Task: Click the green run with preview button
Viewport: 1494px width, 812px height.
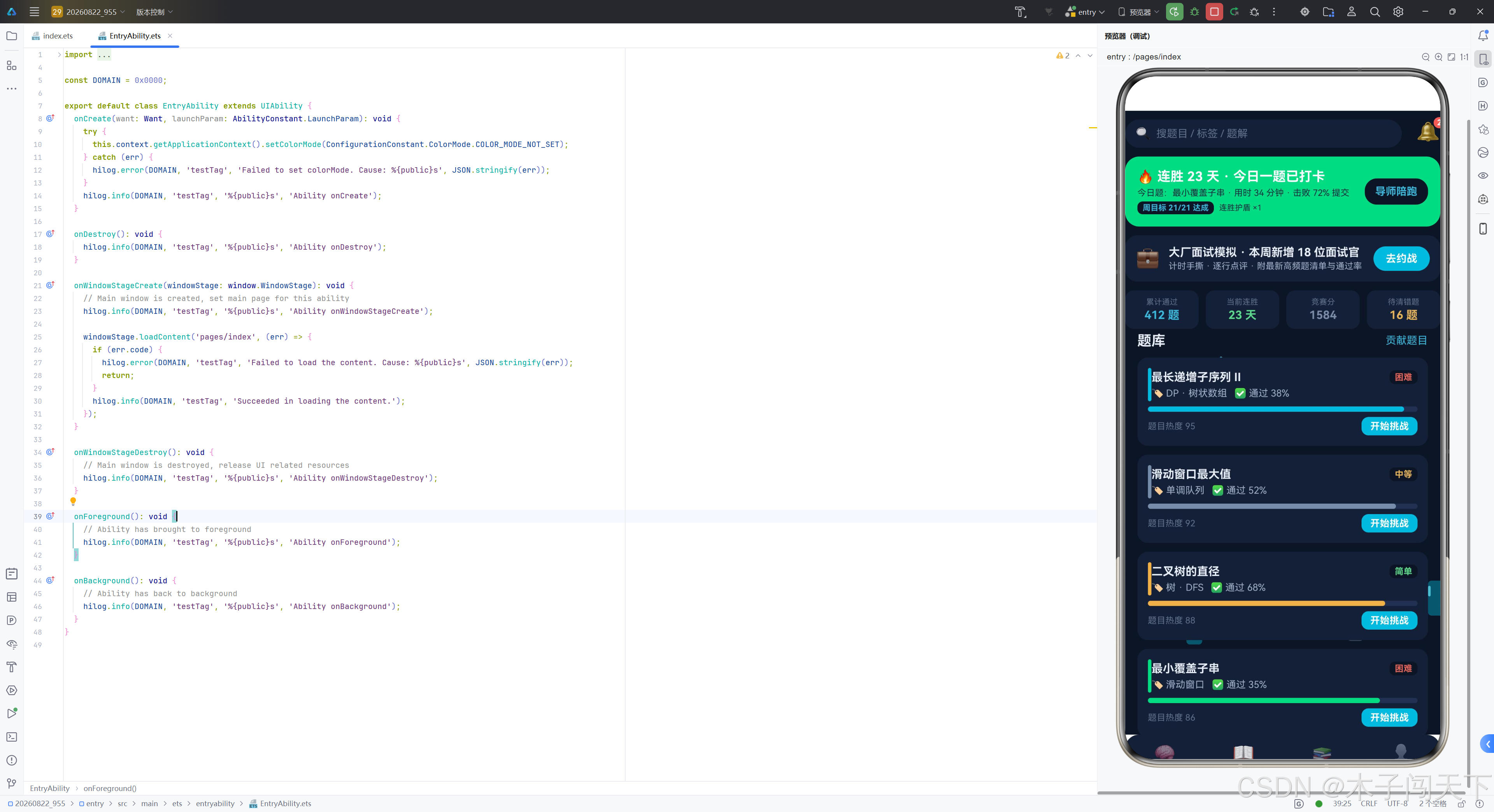Action: 1175,12
